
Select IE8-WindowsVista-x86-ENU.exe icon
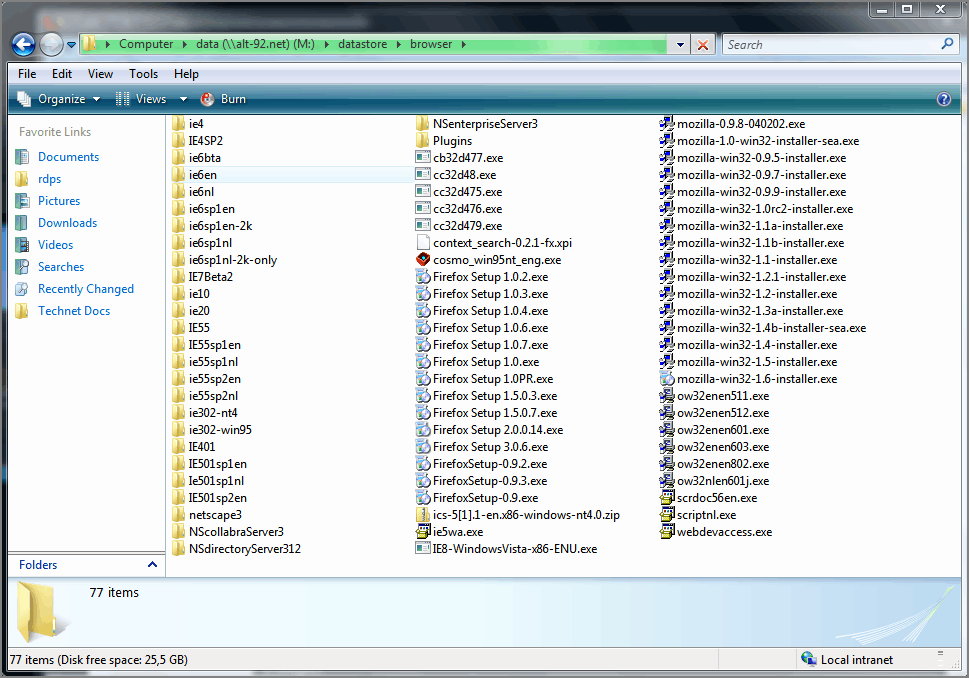[x=423, y=549]
